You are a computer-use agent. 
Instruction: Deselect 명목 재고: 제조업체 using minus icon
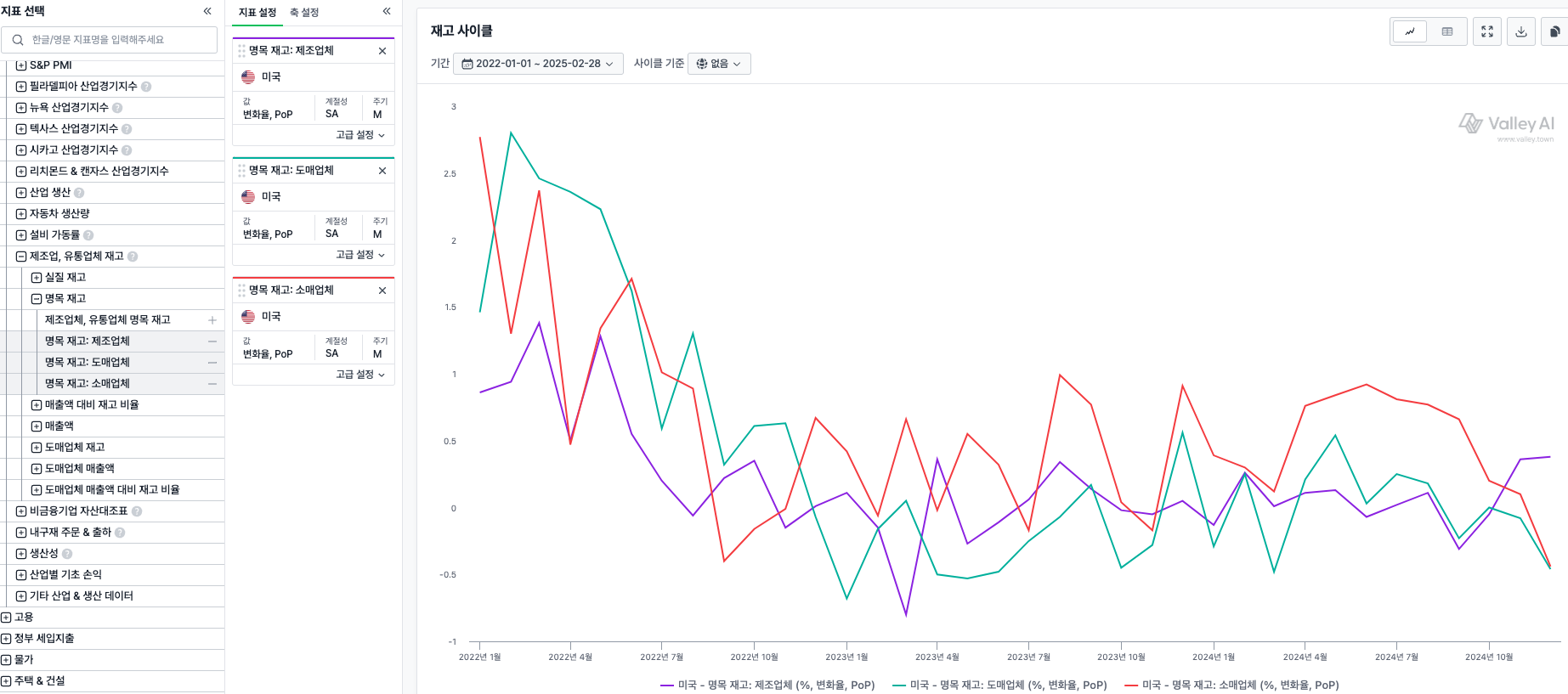tap(212, 341)
